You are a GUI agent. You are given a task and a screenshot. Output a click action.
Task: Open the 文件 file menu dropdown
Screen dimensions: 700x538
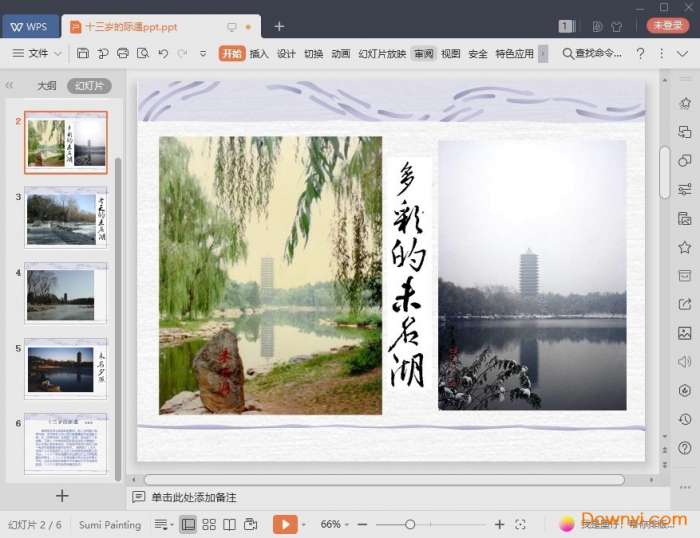click(37, 53)
